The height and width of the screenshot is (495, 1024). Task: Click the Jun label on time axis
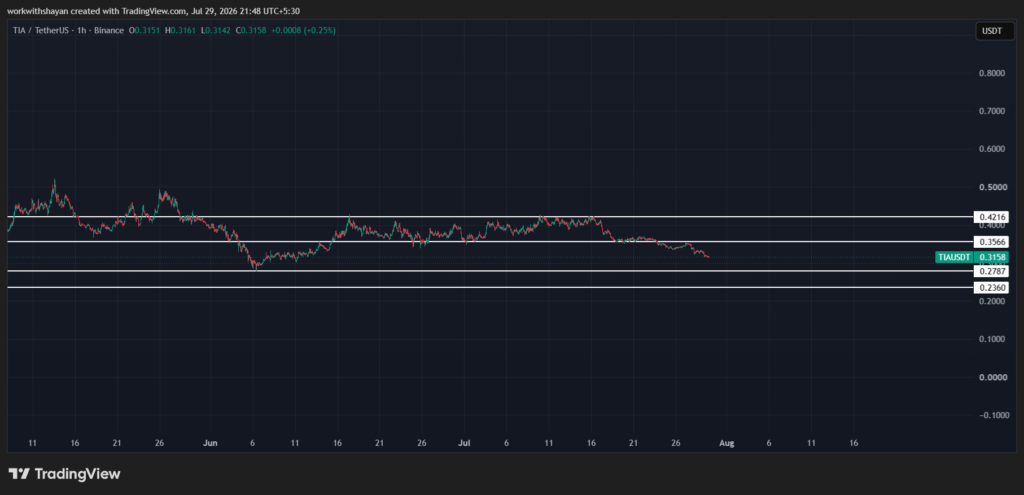[x=210, y=443]
